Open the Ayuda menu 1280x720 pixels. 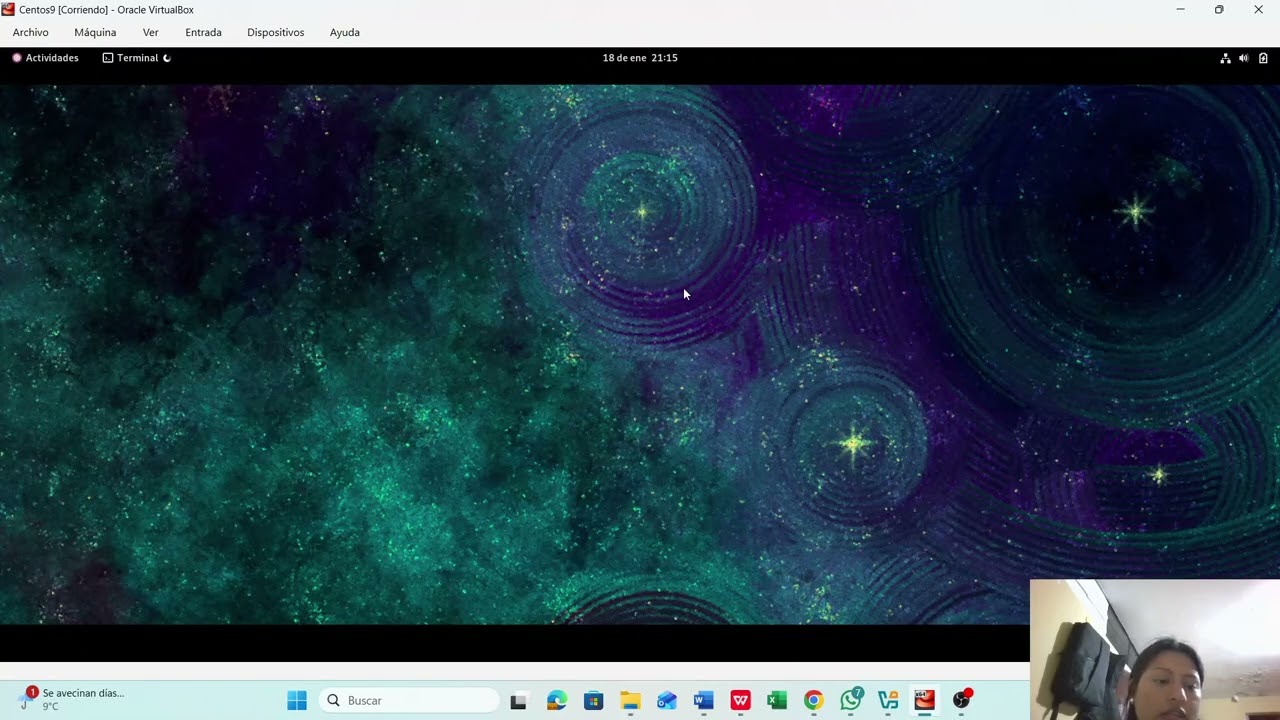click(x=344, y=32)
